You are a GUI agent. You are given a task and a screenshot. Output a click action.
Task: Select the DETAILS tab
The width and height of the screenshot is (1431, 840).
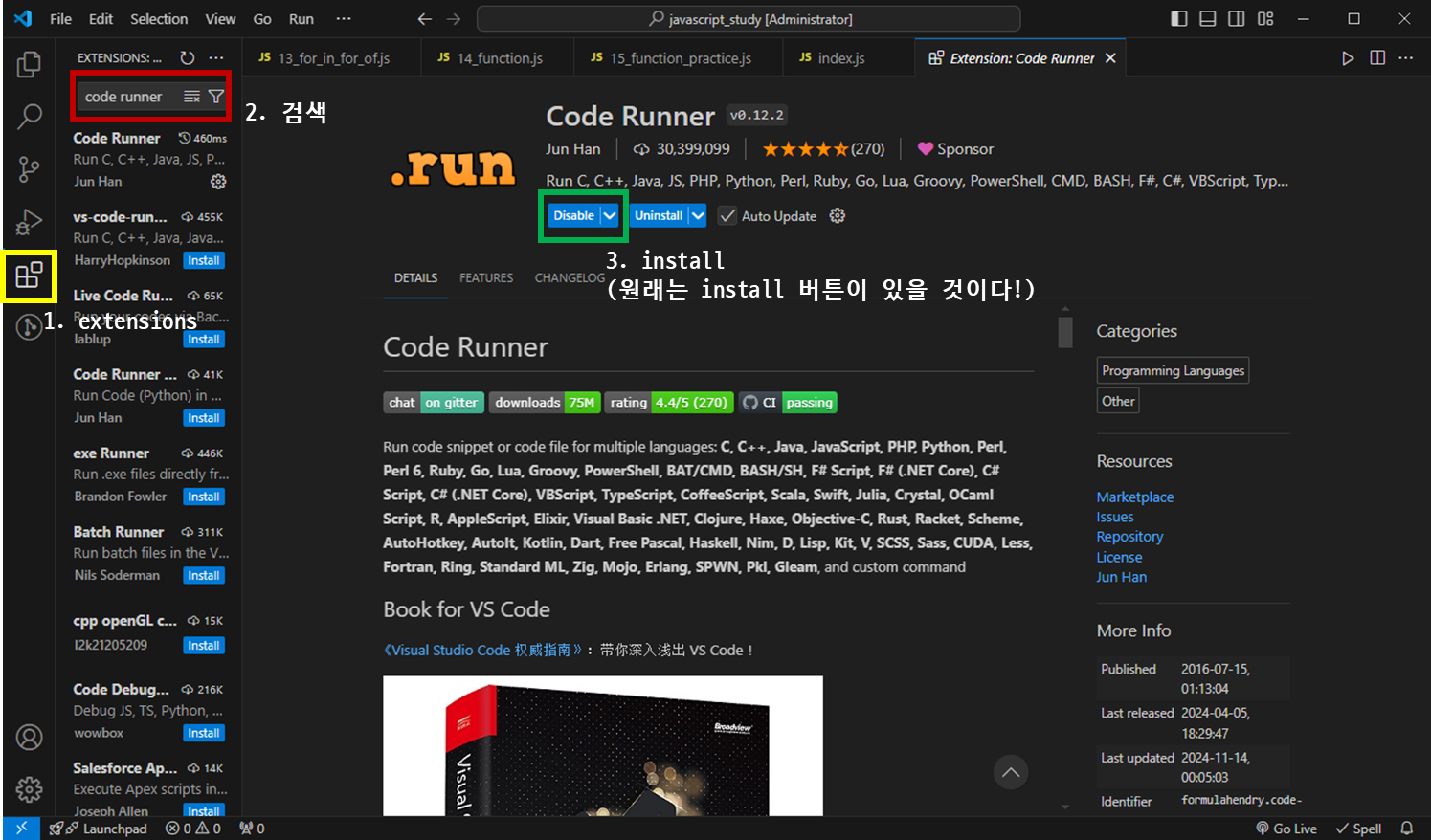415,278
